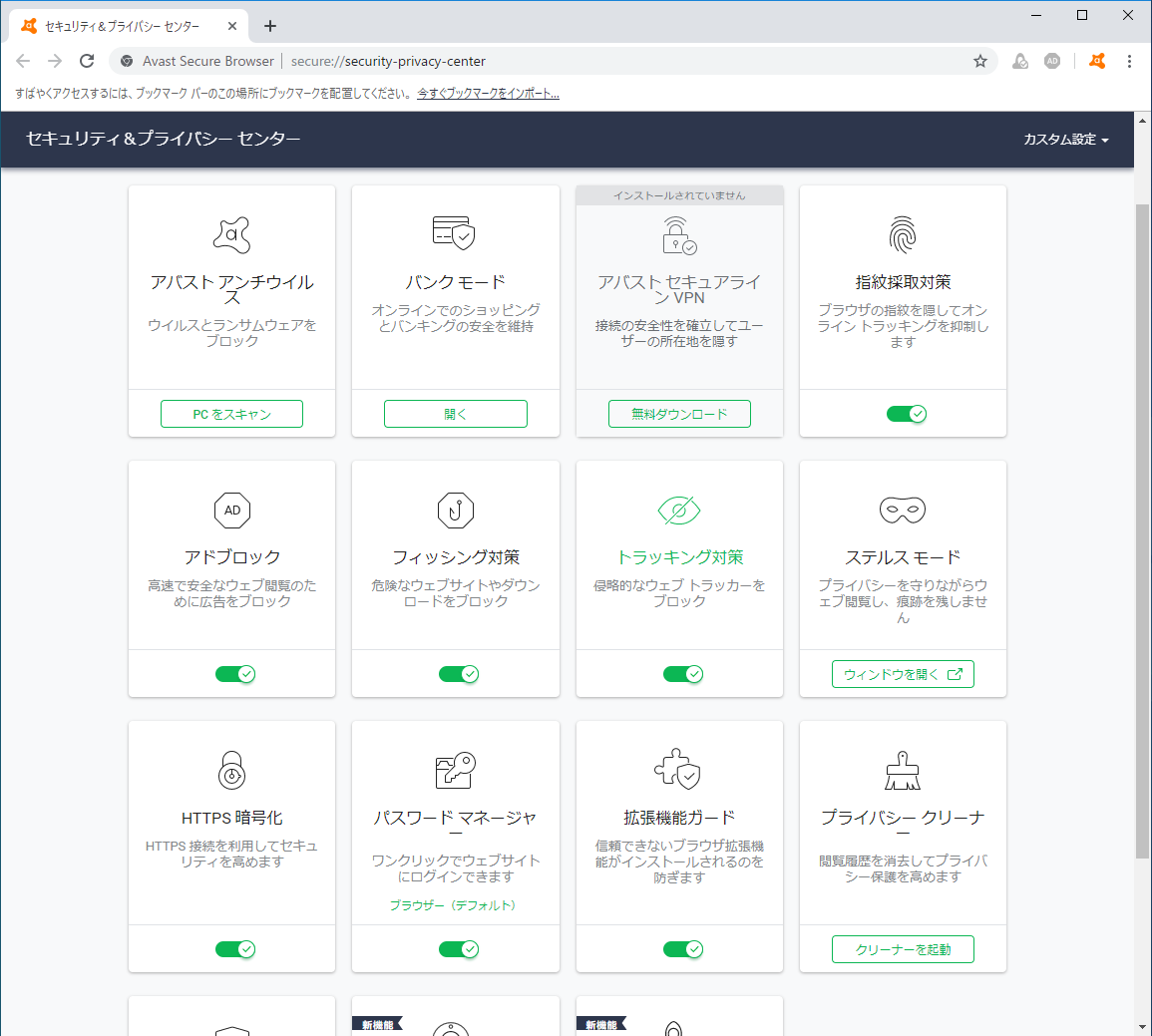Screen dimensions: 1152x1036
Task: Click the HTTPS 暗号化 title
Action: coord(231,818)
